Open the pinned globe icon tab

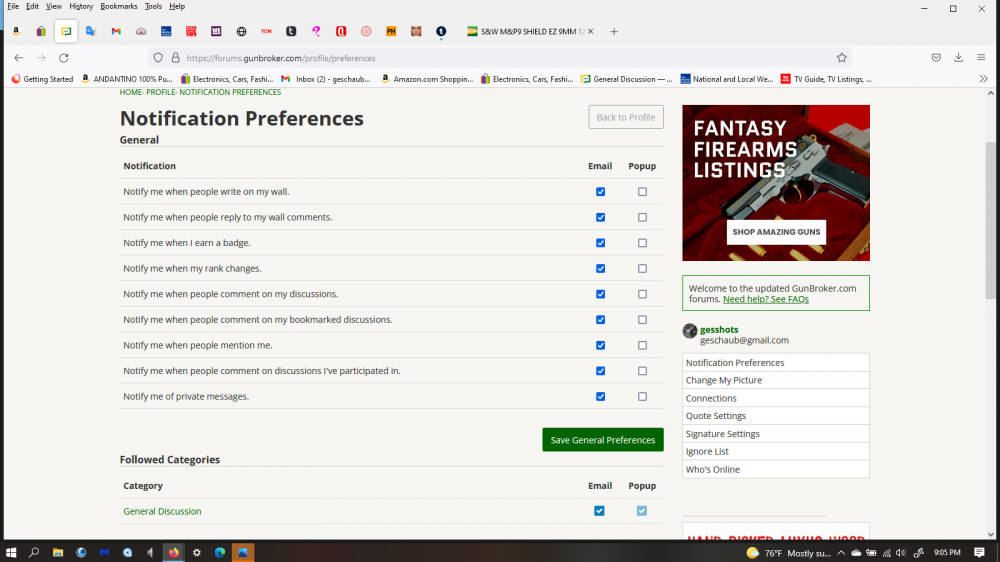point(241,31)
